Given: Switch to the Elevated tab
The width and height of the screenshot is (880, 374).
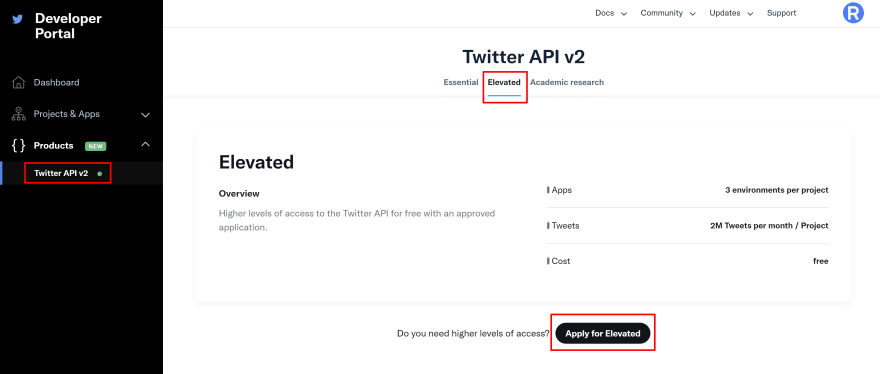Looking at the screenshot, I should coord(504,83).
